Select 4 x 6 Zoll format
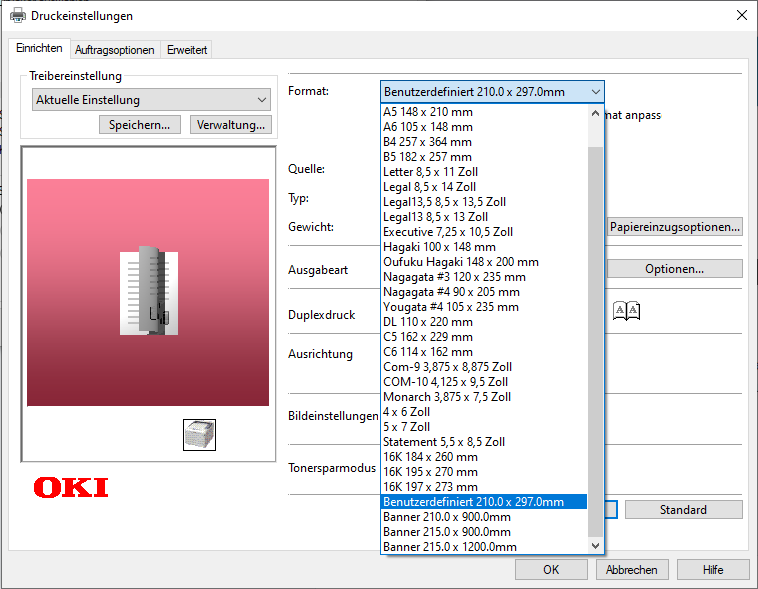Image resolution: width=758 pixels, height=589 pixels. click(484, 412)
